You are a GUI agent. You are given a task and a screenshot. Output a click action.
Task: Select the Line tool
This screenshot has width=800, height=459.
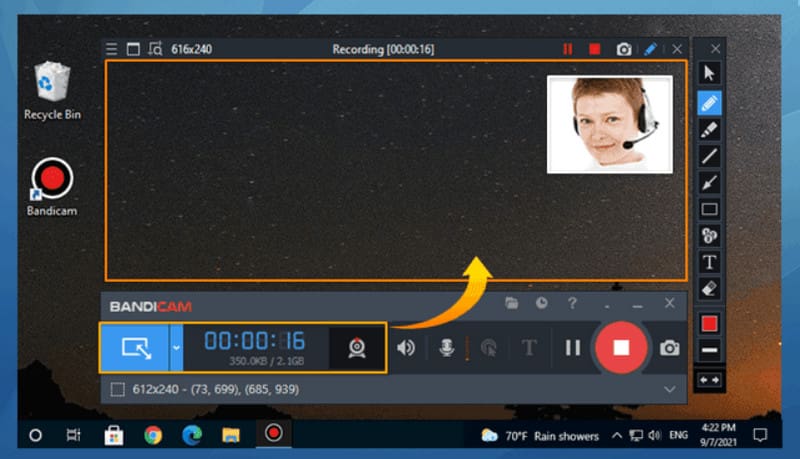pos(709,156)
